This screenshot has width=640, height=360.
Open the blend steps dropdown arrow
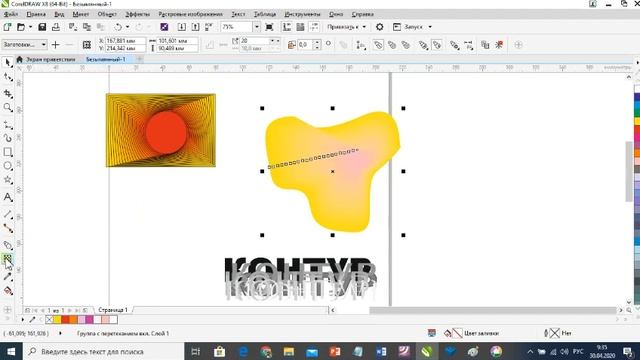273,41
